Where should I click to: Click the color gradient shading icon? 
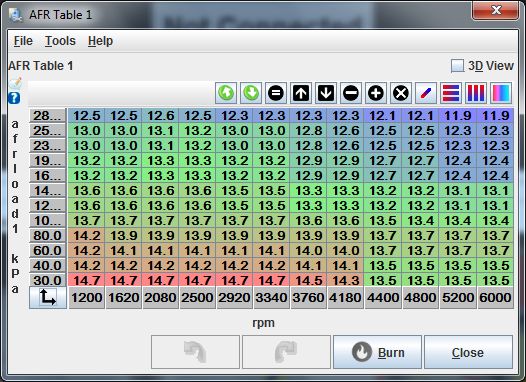(x=501, y=93)
